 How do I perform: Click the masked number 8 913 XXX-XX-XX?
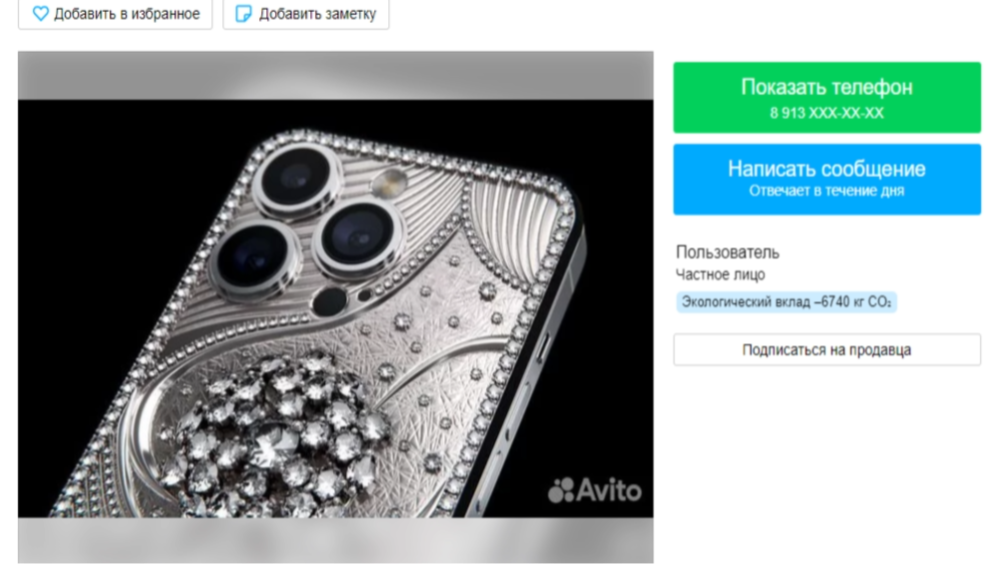click(x=826, y=113)
